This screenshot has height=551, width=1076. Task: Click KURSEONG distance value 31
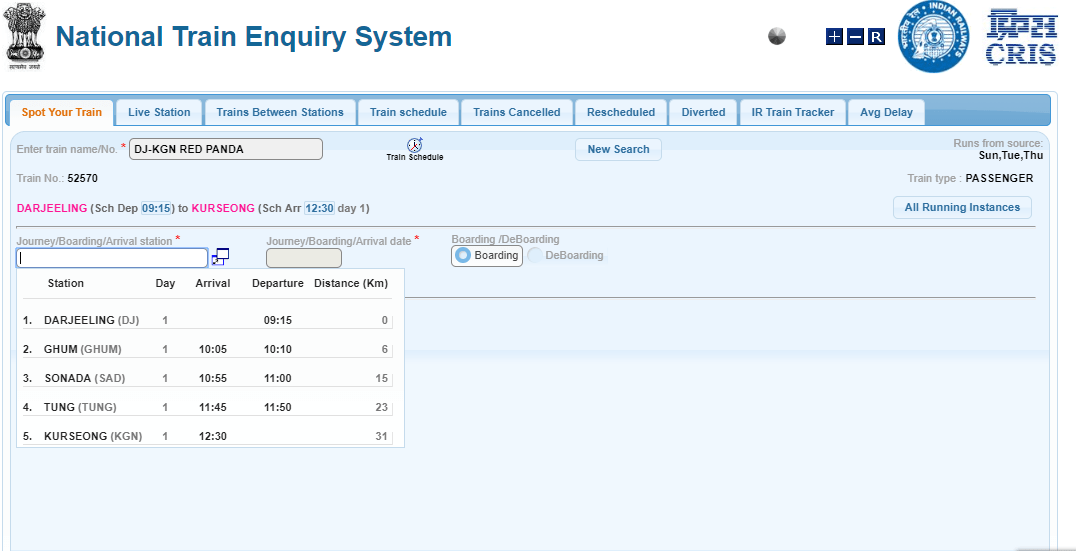coord(382,436)
